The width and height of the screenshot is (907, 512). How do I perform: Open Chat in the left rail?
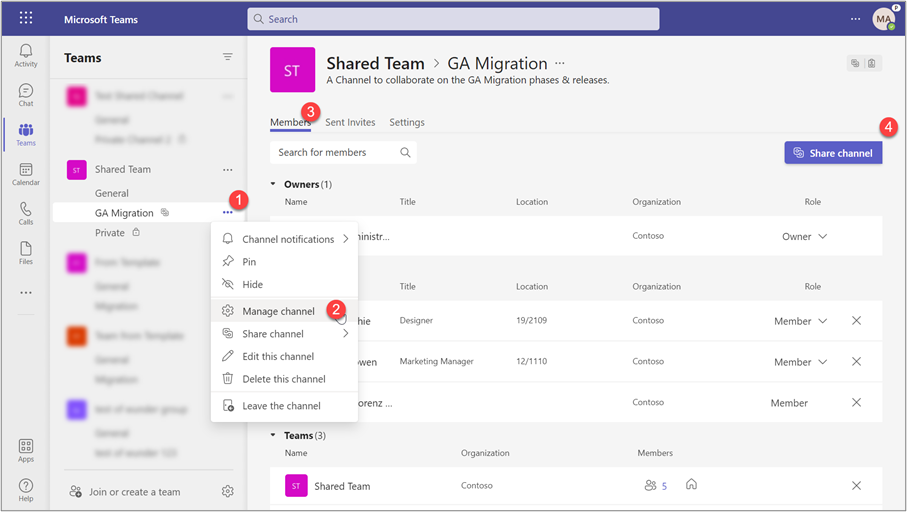(x=26, y=95)
